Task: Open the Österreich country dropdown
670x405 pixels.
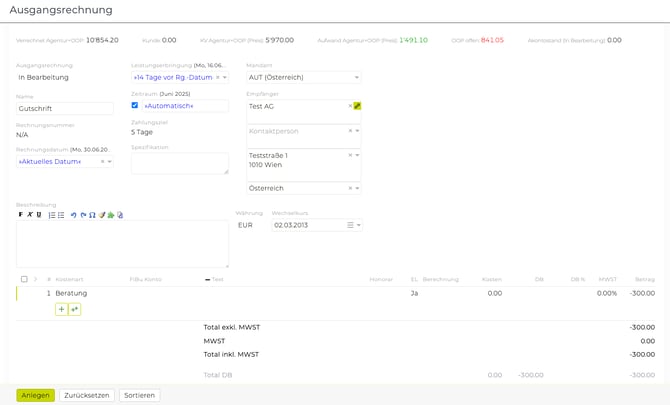Action: coord(357,188)
